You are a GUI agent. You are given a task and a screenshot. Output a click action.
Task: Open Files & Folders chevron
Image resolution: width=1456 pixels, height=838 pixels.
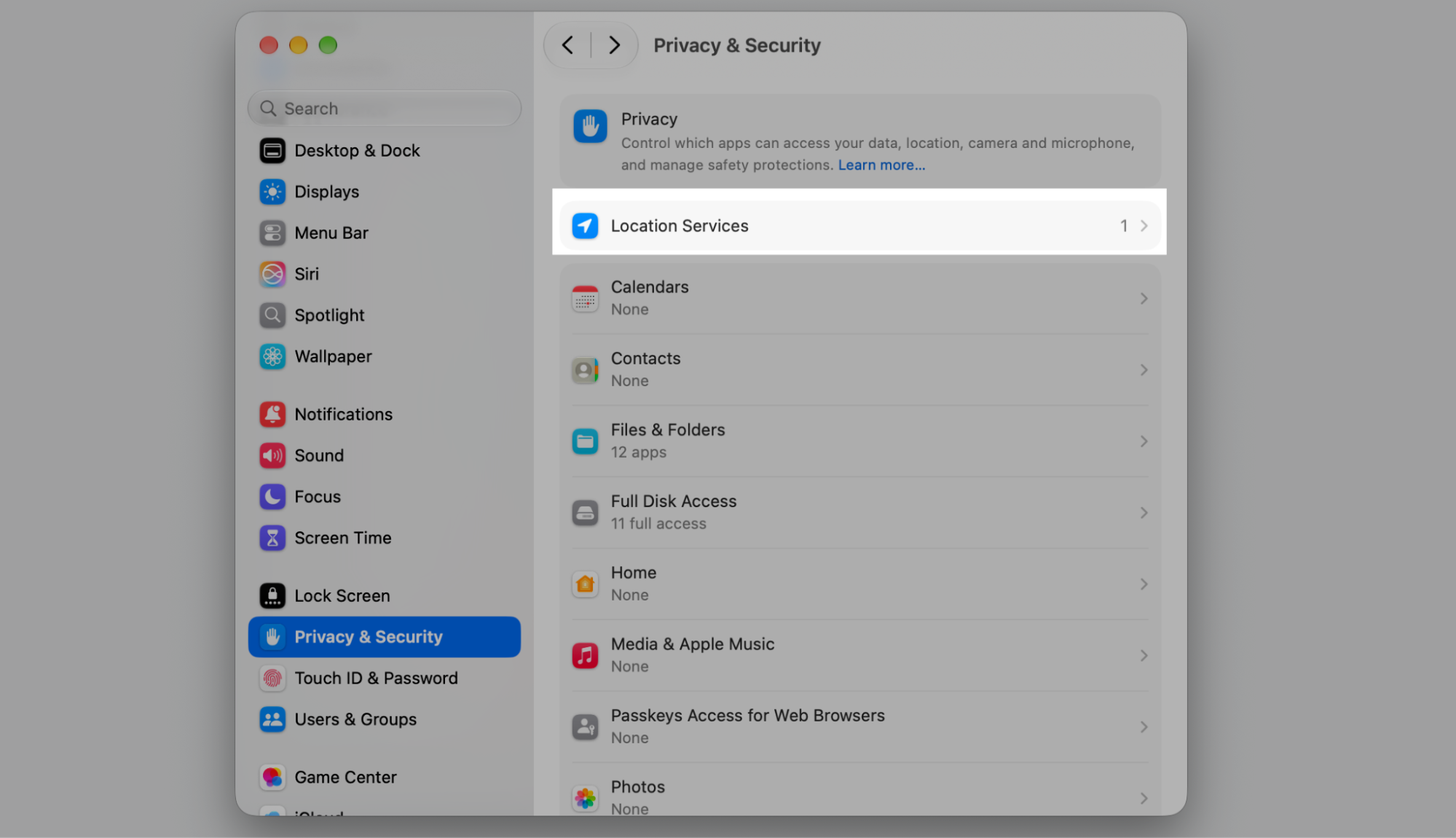1144,442
